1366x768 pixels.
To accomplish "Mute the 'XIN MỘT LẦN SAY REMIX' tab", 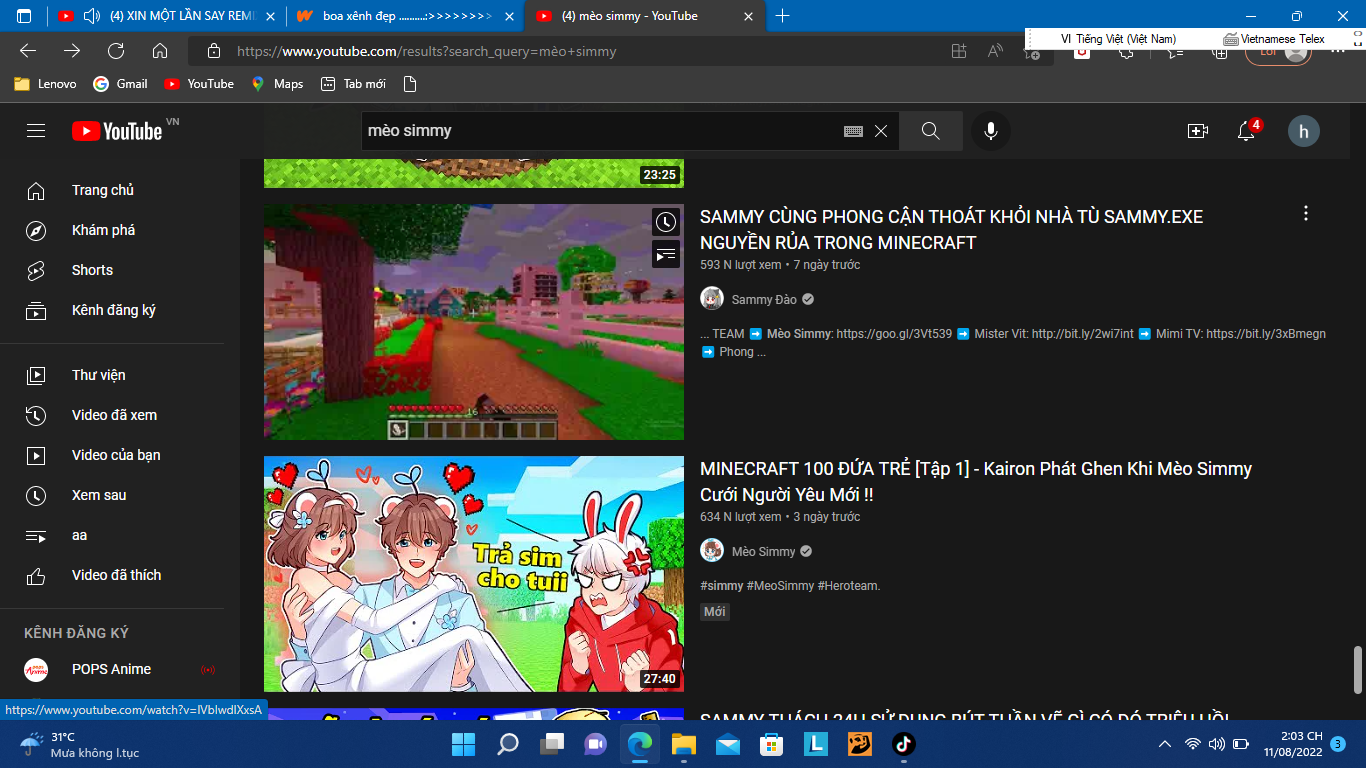I will pyautogui.click(x=92, y=16).
